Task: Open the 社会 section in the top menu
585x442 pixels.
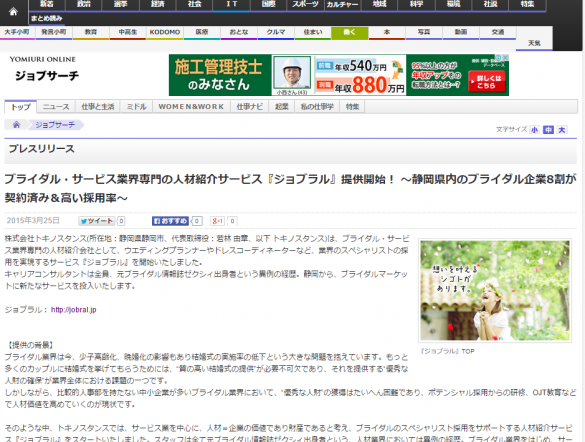Action: pos(194,4)
